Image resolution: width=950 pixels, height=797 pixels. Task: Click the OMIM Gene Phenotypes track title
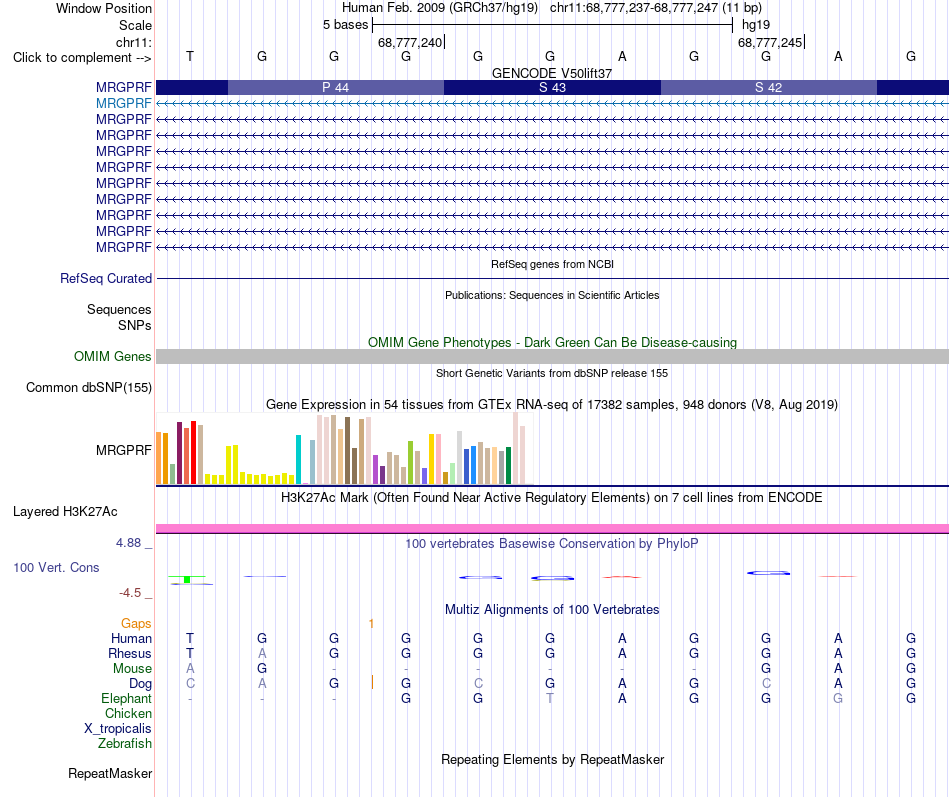(552, 342)
